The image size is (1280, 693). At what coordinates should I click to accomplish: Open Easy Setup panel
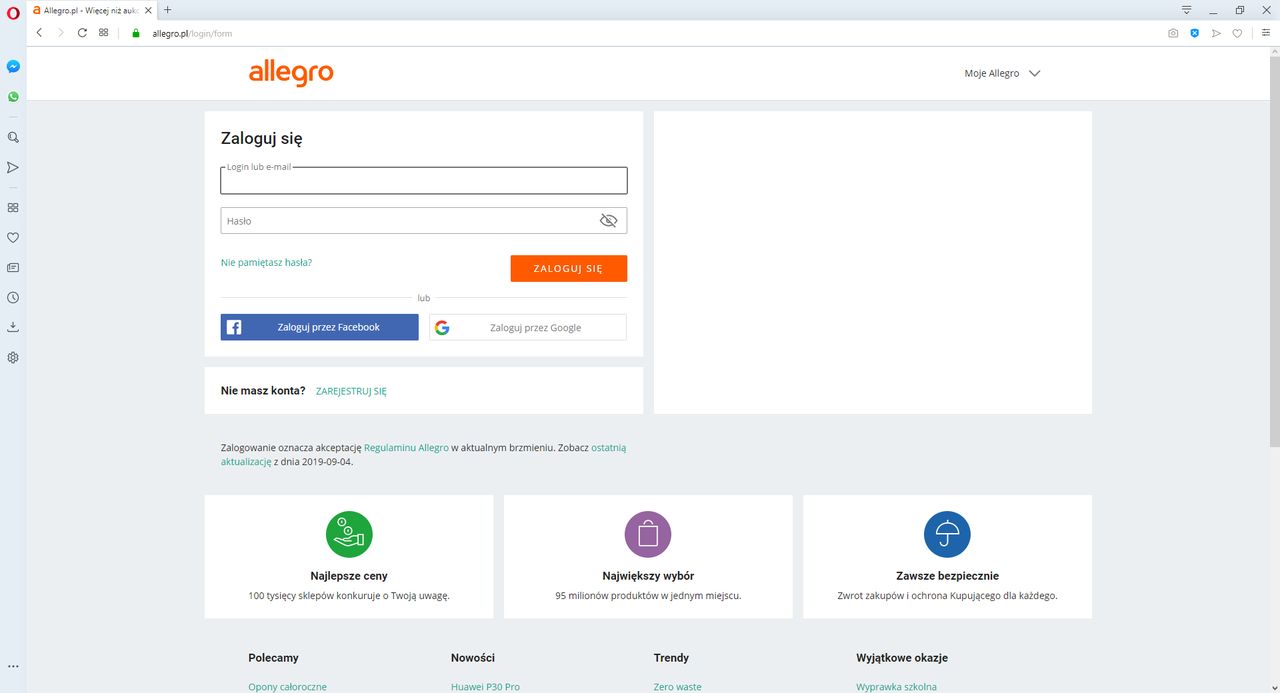pyautogui.click(x=1265, y=33)
